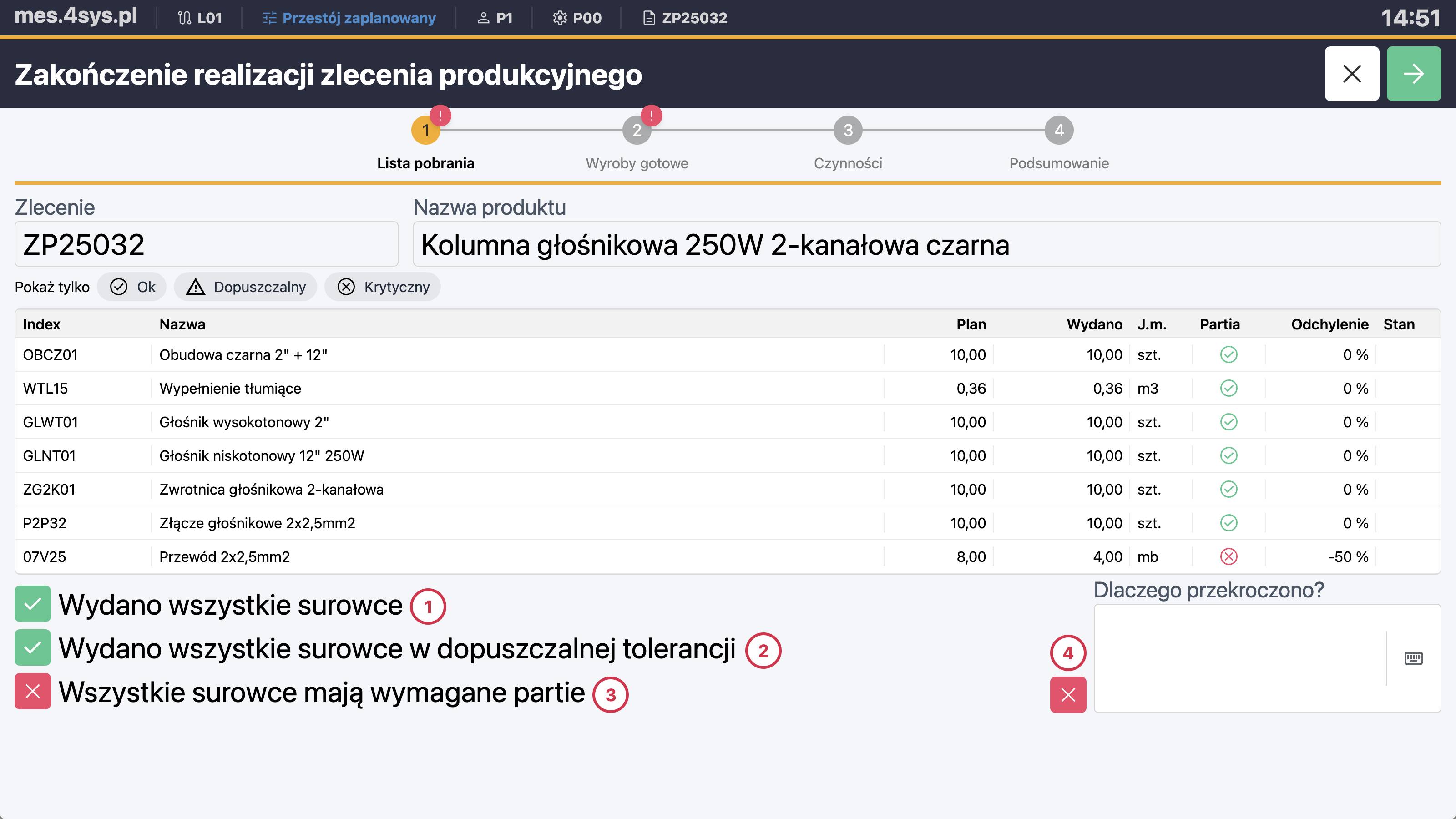Click the ZP25032 document icon in the top bar
Viewport: 1456px width, 819px height.
(x=649, y=18)
